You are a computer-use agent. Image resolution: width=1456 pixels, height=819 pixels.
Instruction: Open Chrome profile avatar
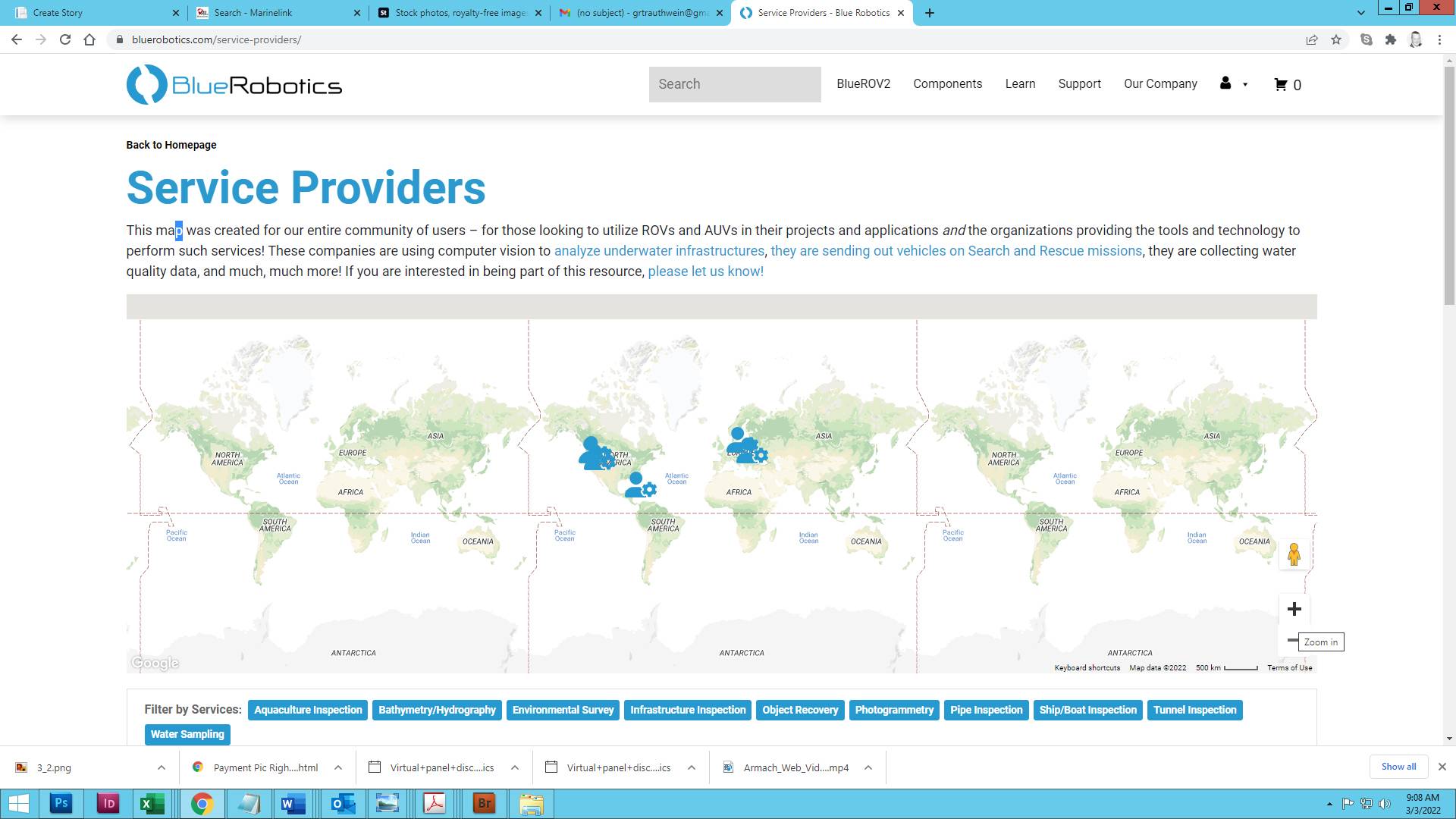tap(1415, 39)
